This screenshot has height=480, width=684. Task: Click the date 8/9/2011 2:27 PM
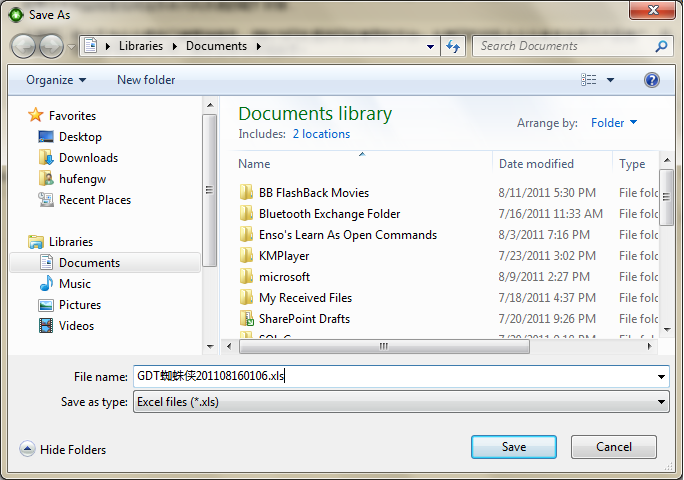coord(544,277)
